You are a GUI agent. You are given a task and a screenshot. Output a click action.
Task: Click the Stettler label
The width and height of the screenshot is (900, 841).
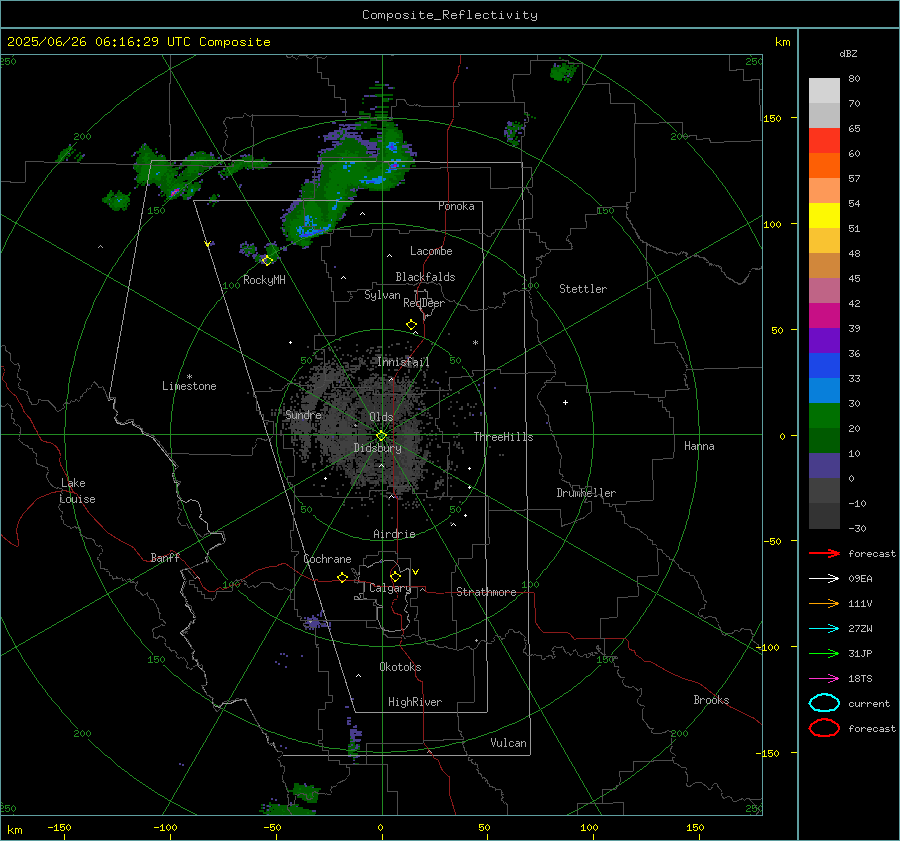pos(583,289)
